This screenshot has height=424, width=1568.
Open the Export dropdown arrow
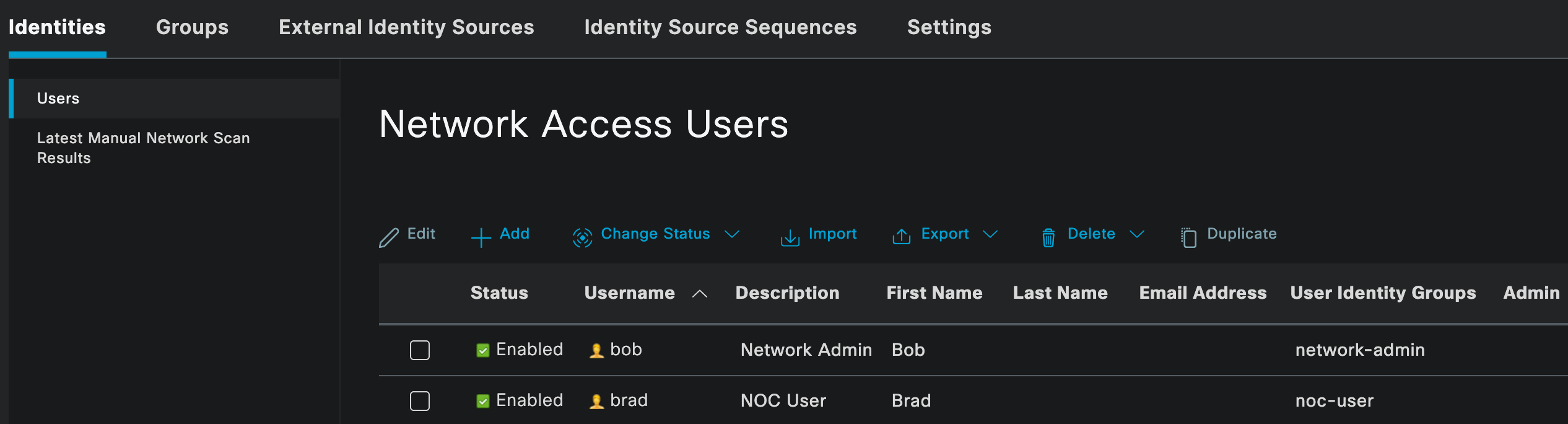point(990,234)
